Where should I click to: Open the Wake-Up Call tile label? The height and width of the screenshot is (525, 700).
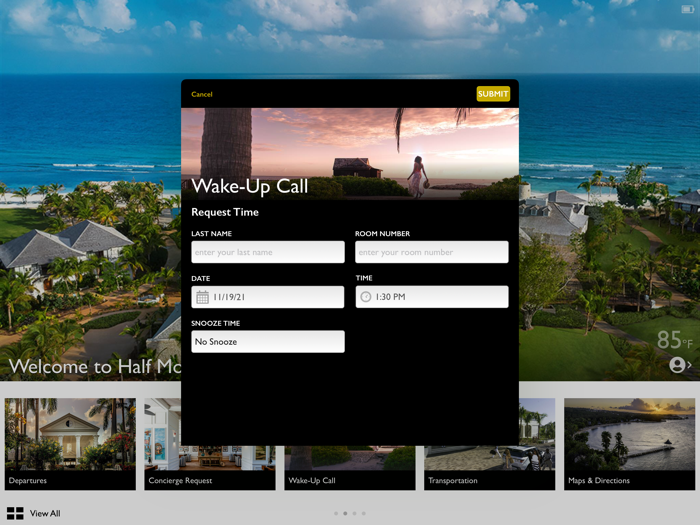(x=312, y=480)
